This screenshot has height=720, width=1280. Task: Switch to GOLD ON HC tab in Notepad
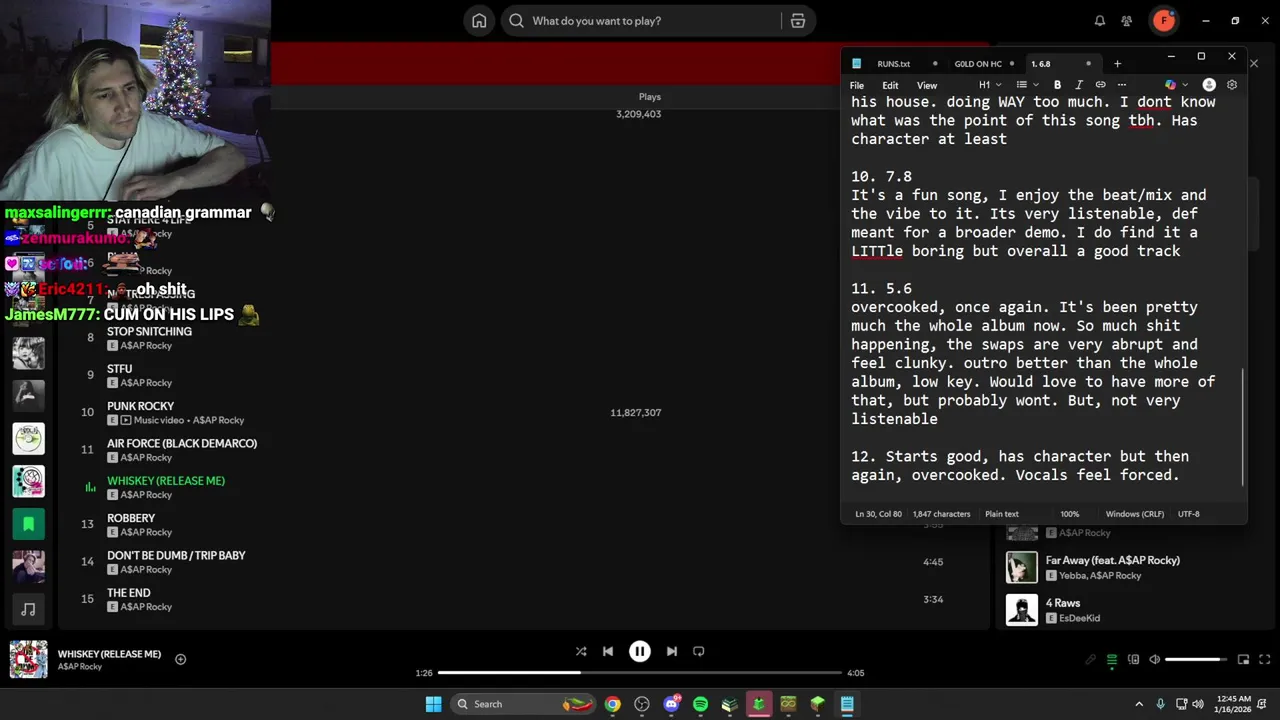pyautogui.click(x=978, y=64)
